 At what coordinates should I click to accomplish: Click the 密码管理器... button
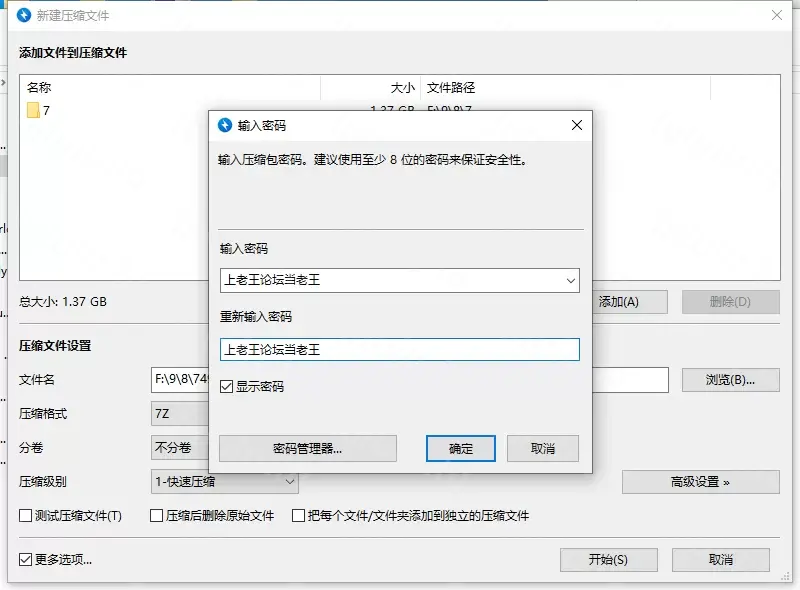(308, 449)
